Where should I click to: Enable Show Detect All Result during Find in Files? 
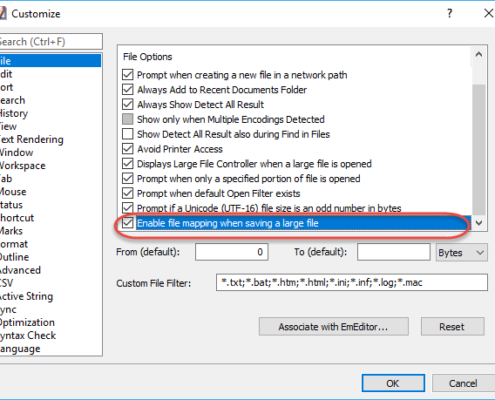tap(128, 134)
